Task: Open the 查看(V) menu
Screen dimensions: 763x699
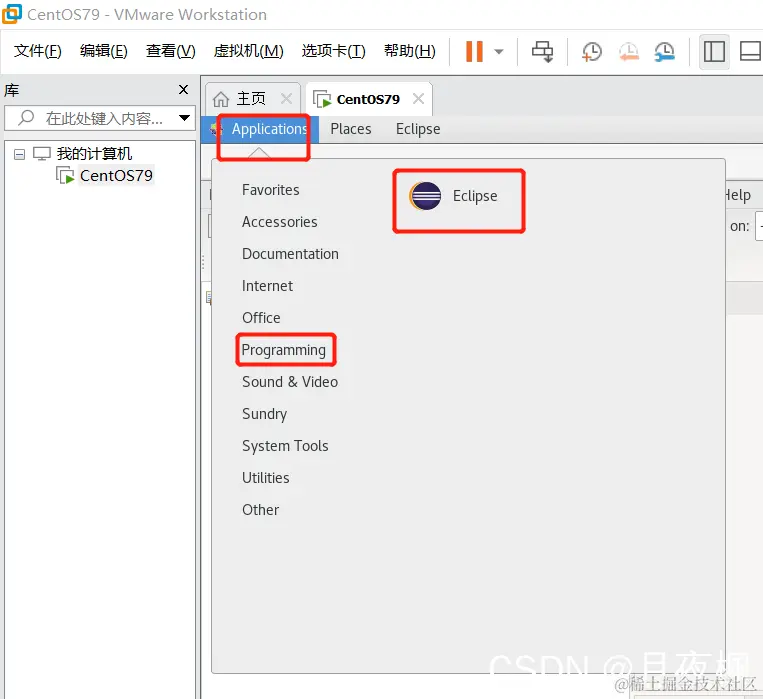Action: [x=170, y=51]
